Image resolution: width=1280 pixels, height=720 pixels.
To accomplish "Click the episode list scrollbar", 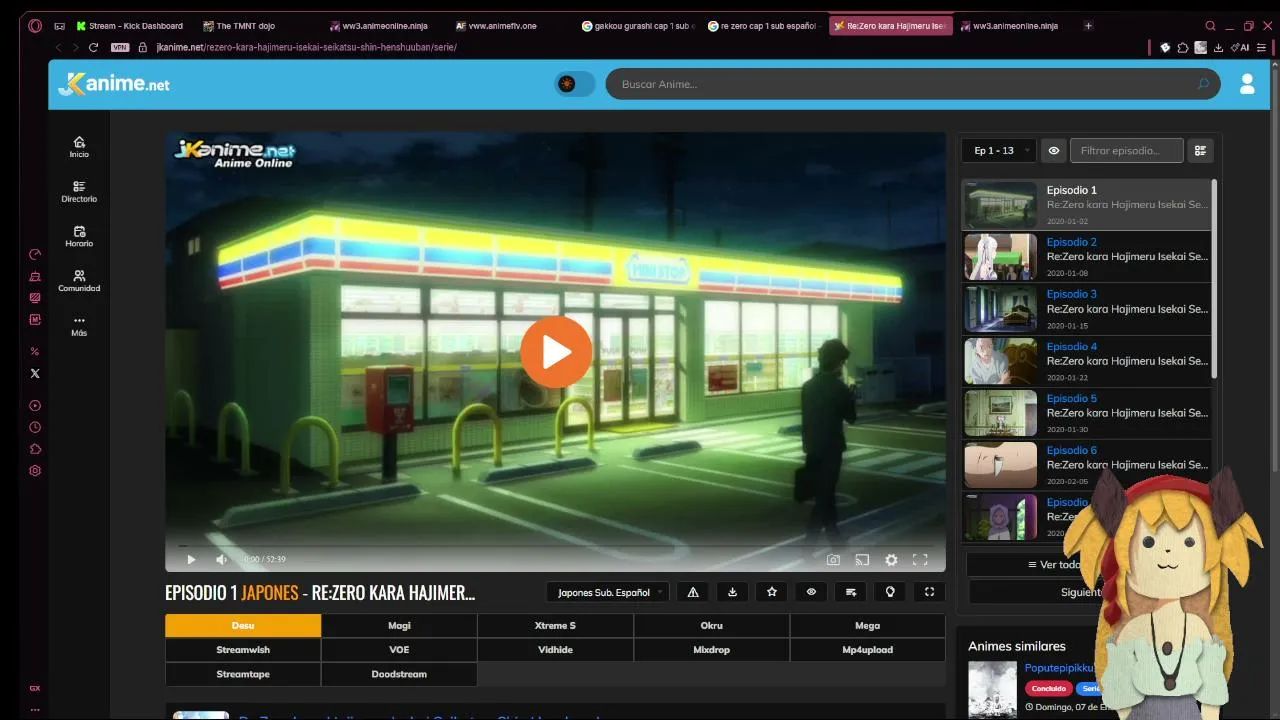I will click(1214, 279).
